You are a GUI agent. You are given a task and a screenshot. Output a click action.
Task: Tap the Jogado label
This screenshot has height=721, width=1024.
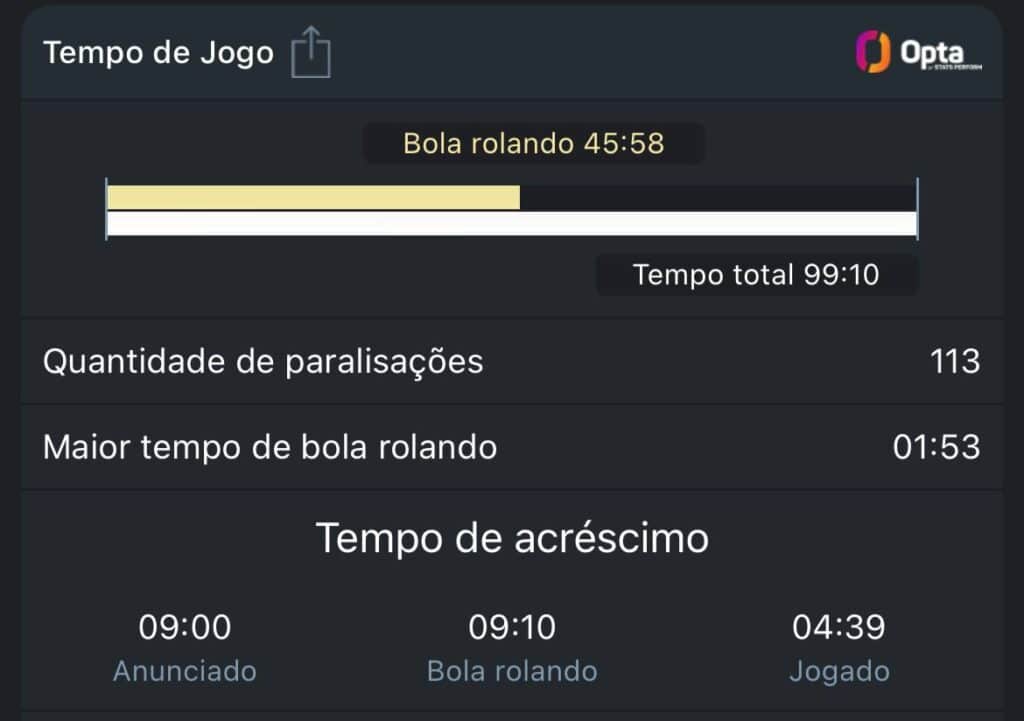(x=838, y=670)
